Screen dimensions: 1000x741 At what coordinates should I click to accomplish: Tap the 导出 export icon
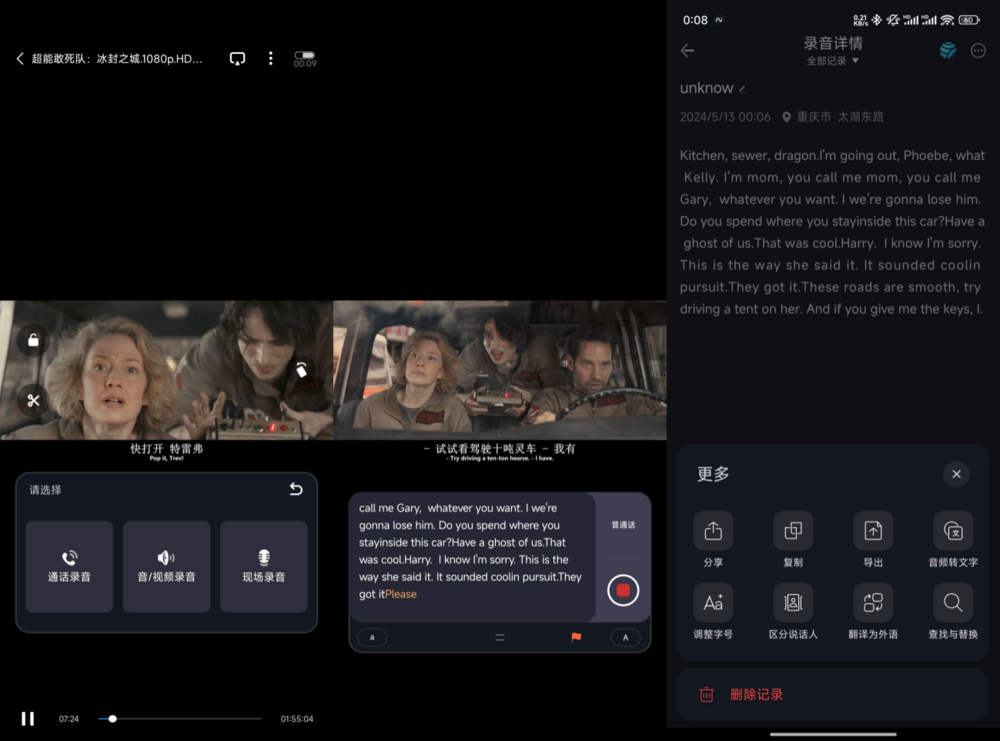coord(873,531)
